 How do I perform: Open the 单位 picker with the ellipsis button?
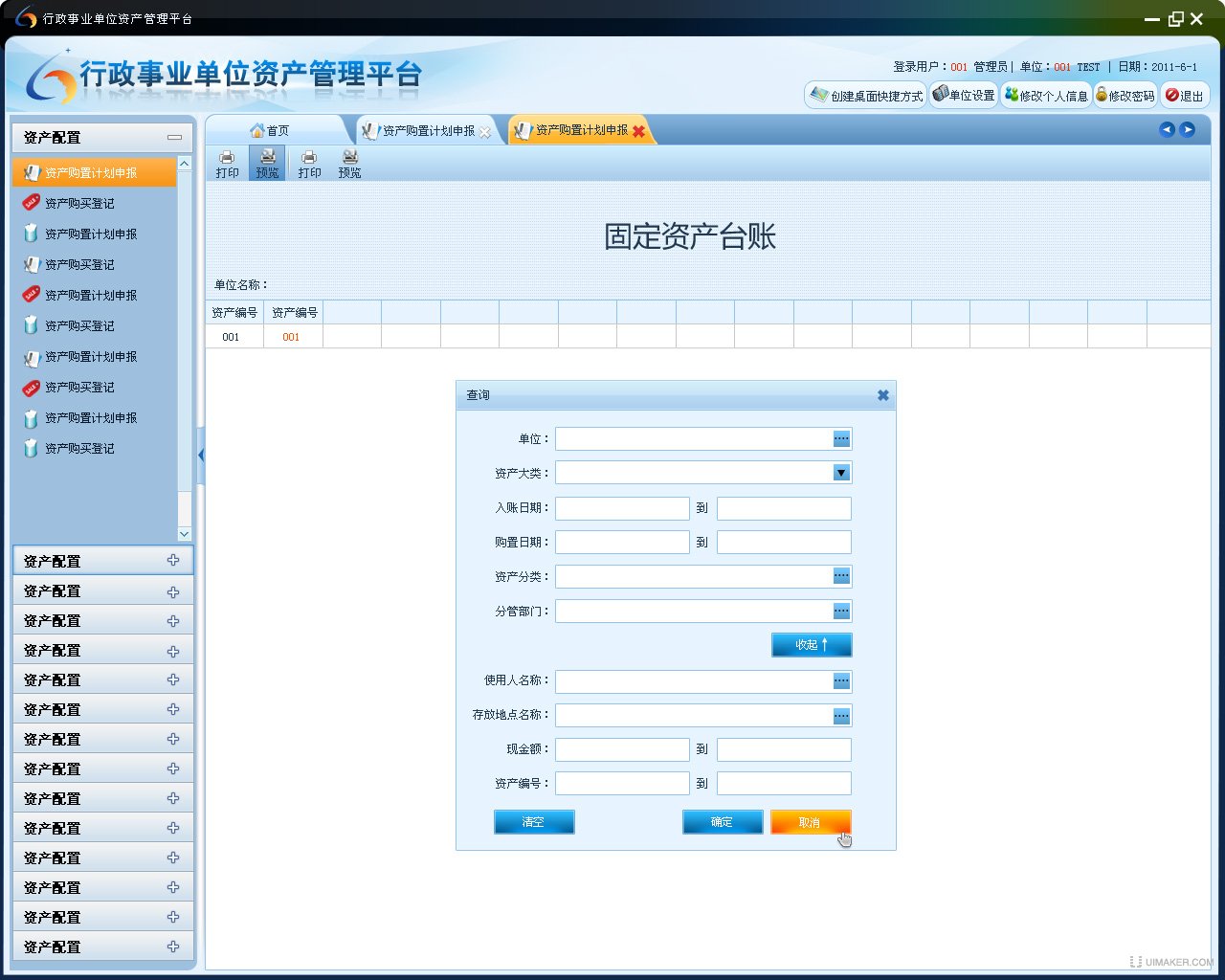(x=841, y=438)
